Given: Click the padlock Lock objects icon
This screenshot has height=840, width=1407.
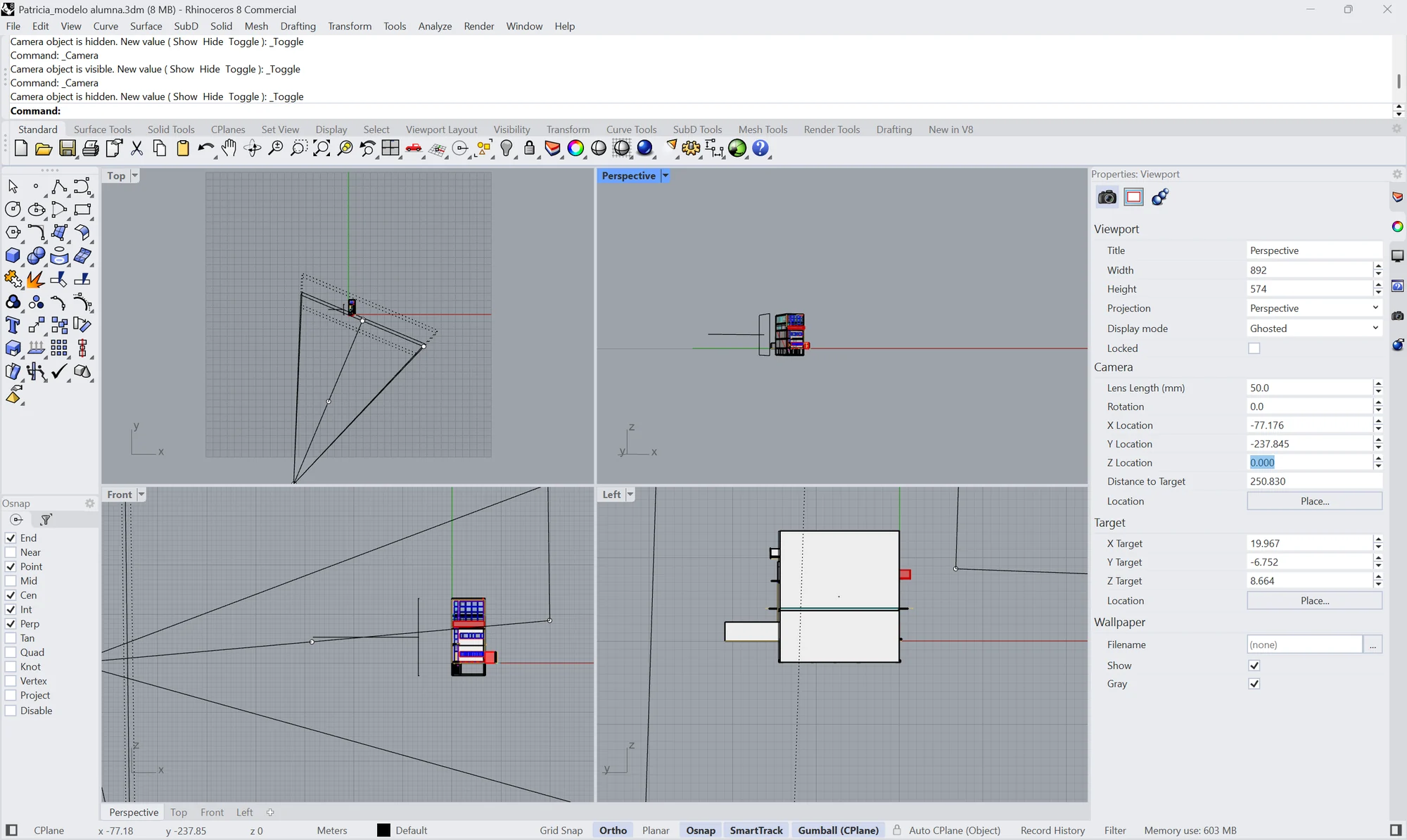Looking at the screenshot, I should click(530, 148).
